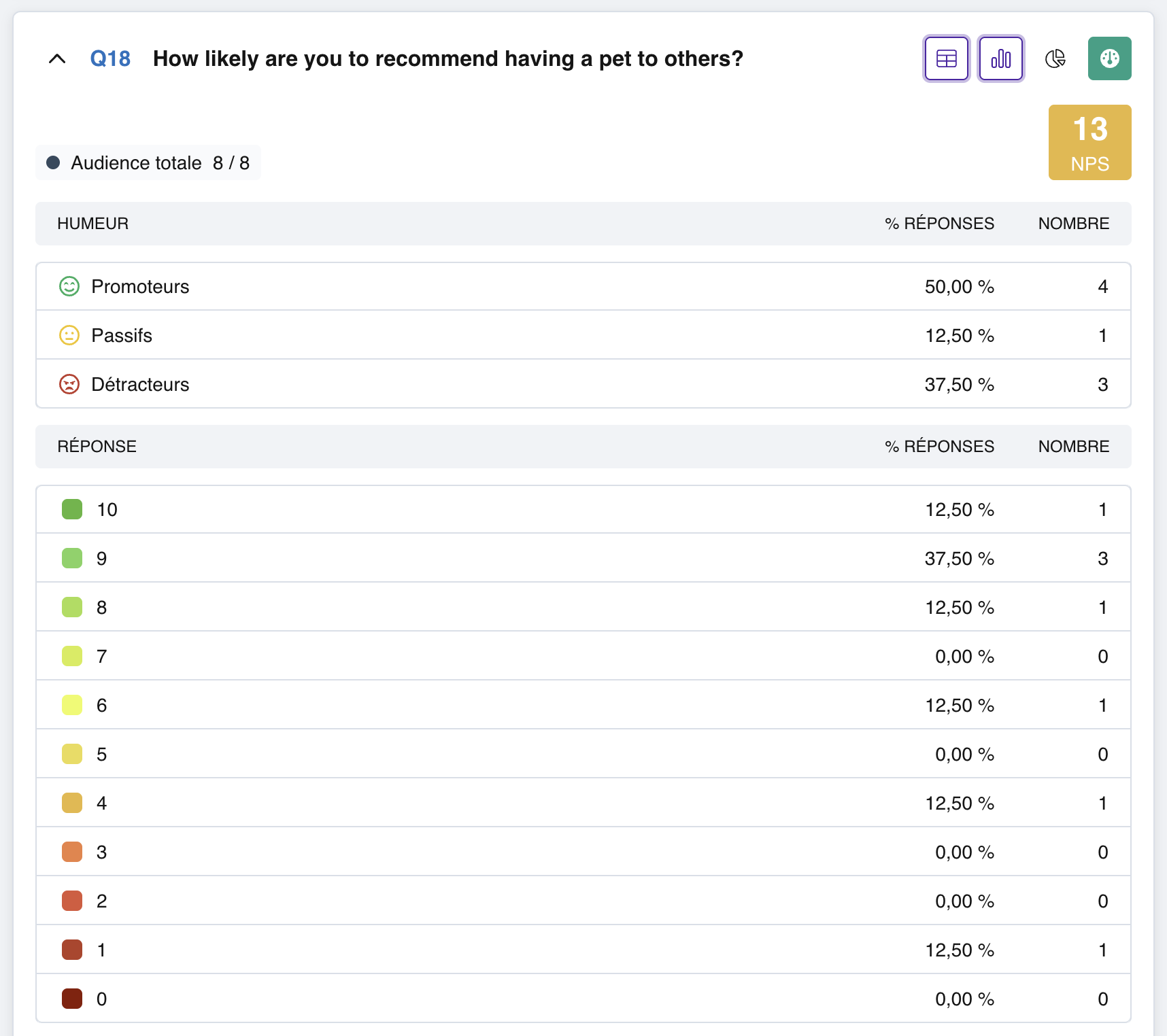
Task: Select the Détracteurs row
Action: [x=583, y=384]
